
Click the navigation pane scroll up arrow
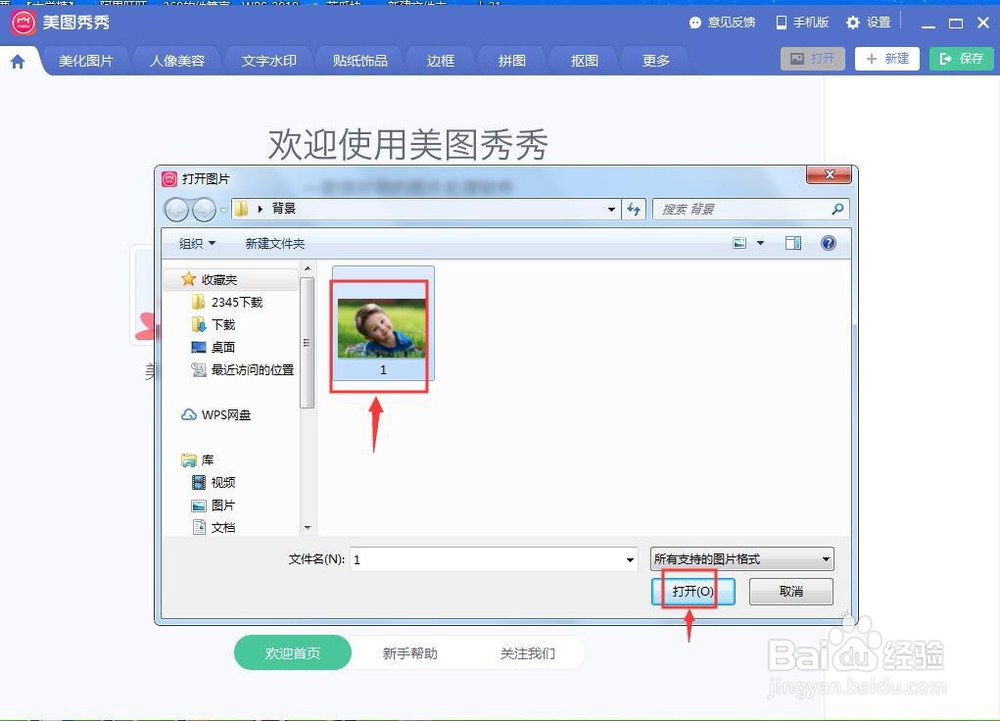[307, 269]
